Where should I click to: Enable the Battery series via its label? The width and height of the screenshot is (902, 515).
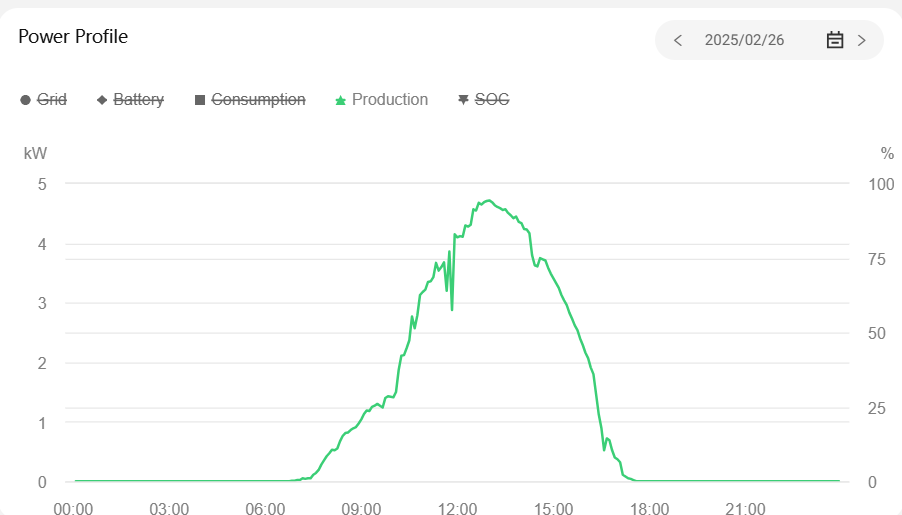pyautogui.click(x=138, y=100)
